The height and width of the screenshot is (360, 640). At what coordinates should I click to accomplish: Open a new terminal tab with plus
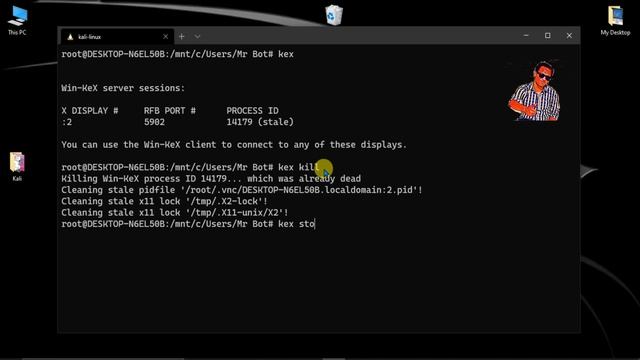[182, 37]
